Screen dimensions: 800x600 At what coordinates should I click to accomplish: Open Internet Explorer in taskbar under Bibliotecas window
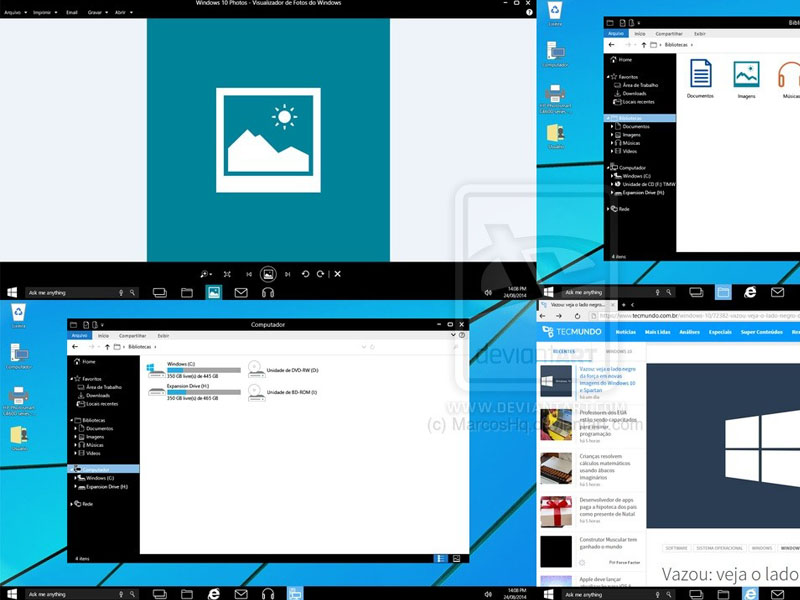750,292
